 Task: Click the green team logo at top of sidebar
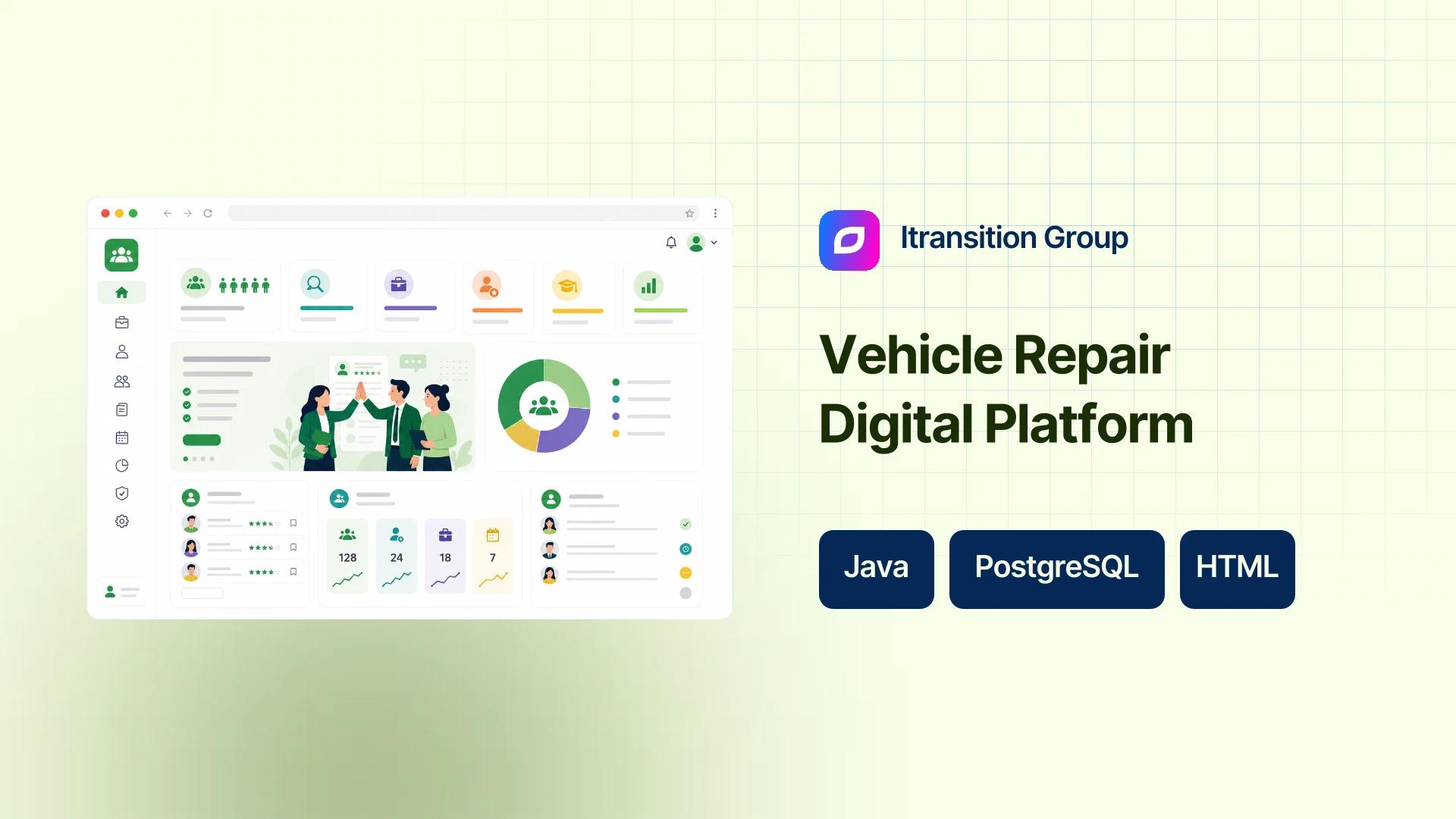pos(121,255)
